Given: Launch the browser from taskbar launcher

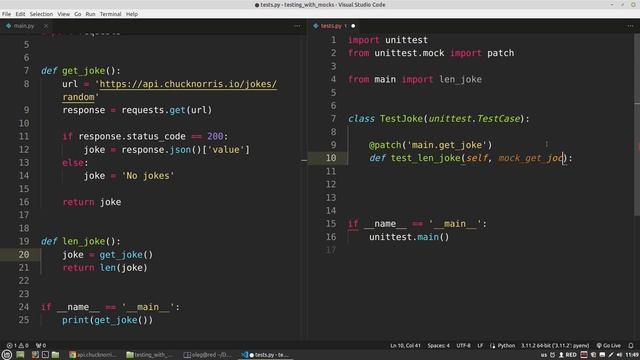Looking at the screenshot, I should pyautogui.click(x=35, y=355).
